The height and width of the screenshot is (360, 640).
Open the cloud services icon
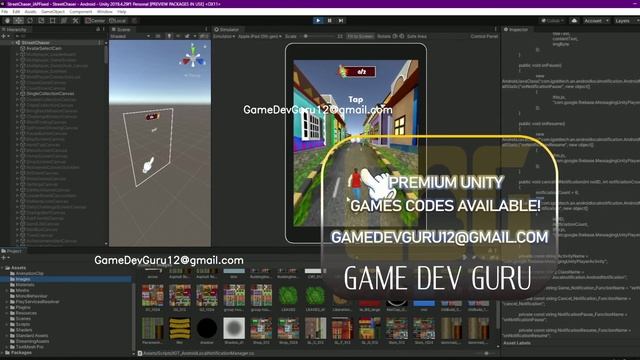pyautogui.click(x=574, y=20)
